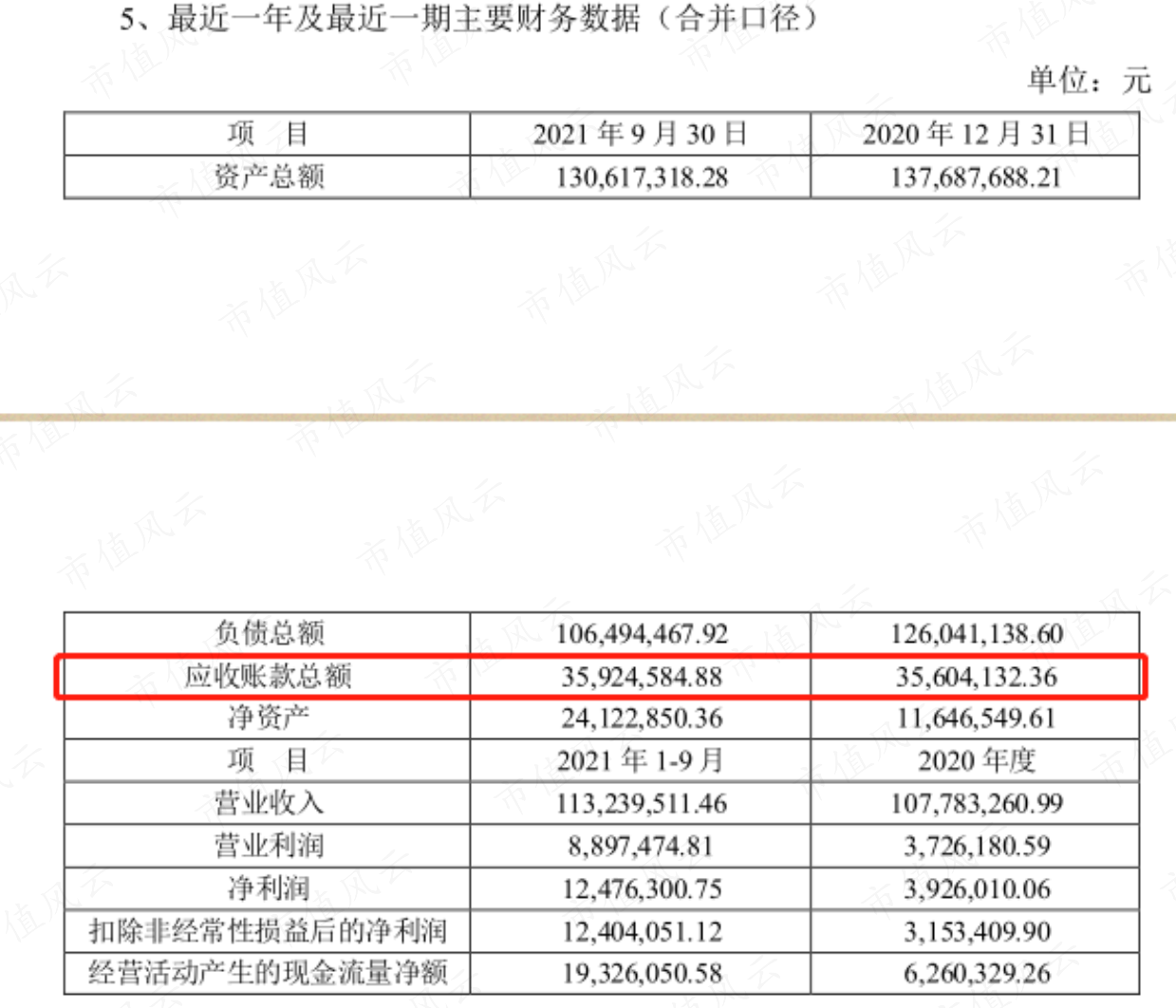Click the highlighted value 35,604,132.36
Viewport: 1176px width, 1008px height.
click(x=976, y=677)
